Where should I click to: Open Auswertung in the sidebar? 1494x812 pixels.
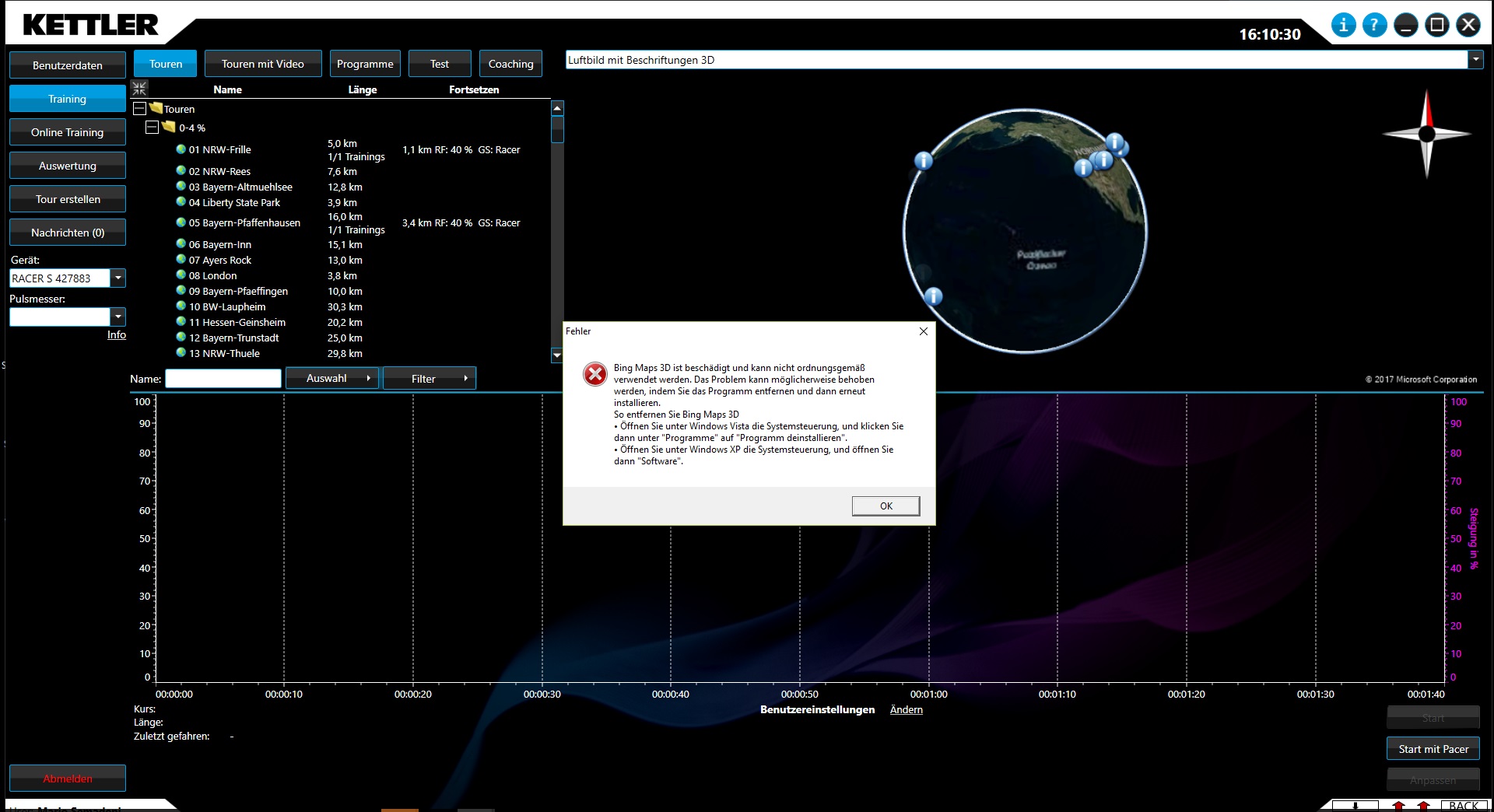(68, 166)
